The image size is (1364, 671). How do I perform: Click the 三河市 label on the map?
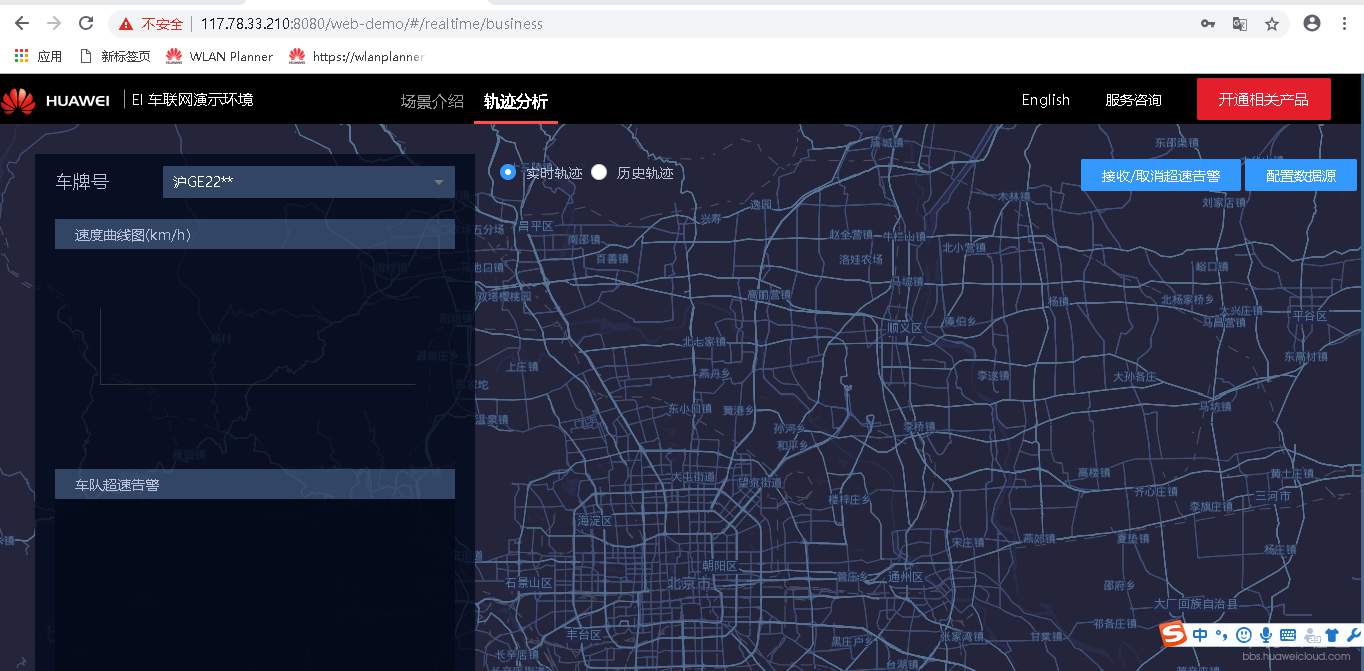point(1272,496)
